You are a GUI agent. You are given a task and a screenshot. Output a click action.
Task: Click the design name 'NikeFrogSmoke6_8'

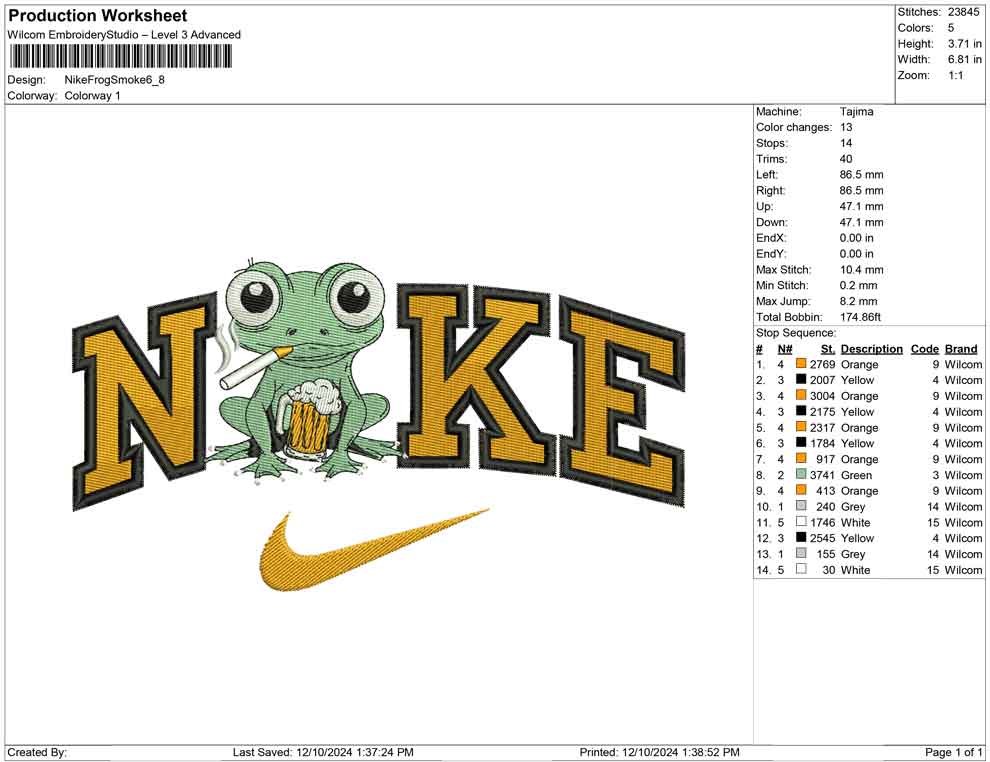114,80
